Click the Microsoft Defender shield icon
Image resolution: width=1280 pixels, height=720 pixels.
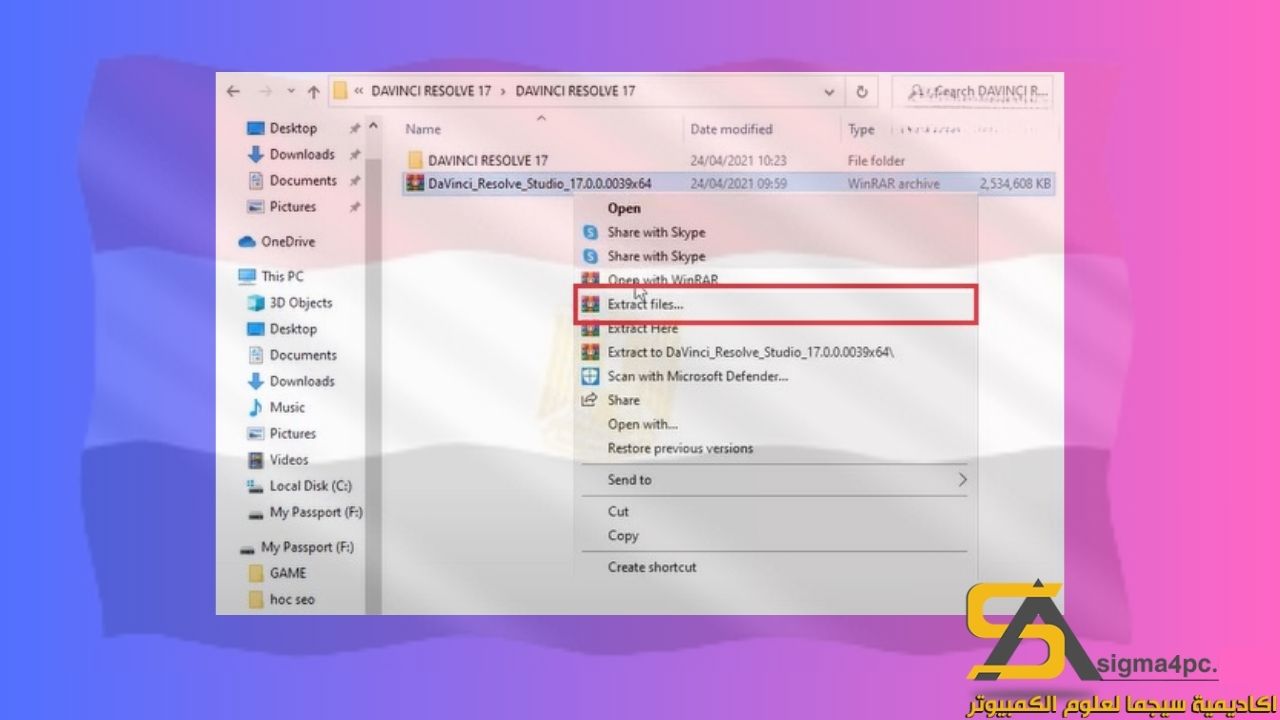(x=590, y=376)
